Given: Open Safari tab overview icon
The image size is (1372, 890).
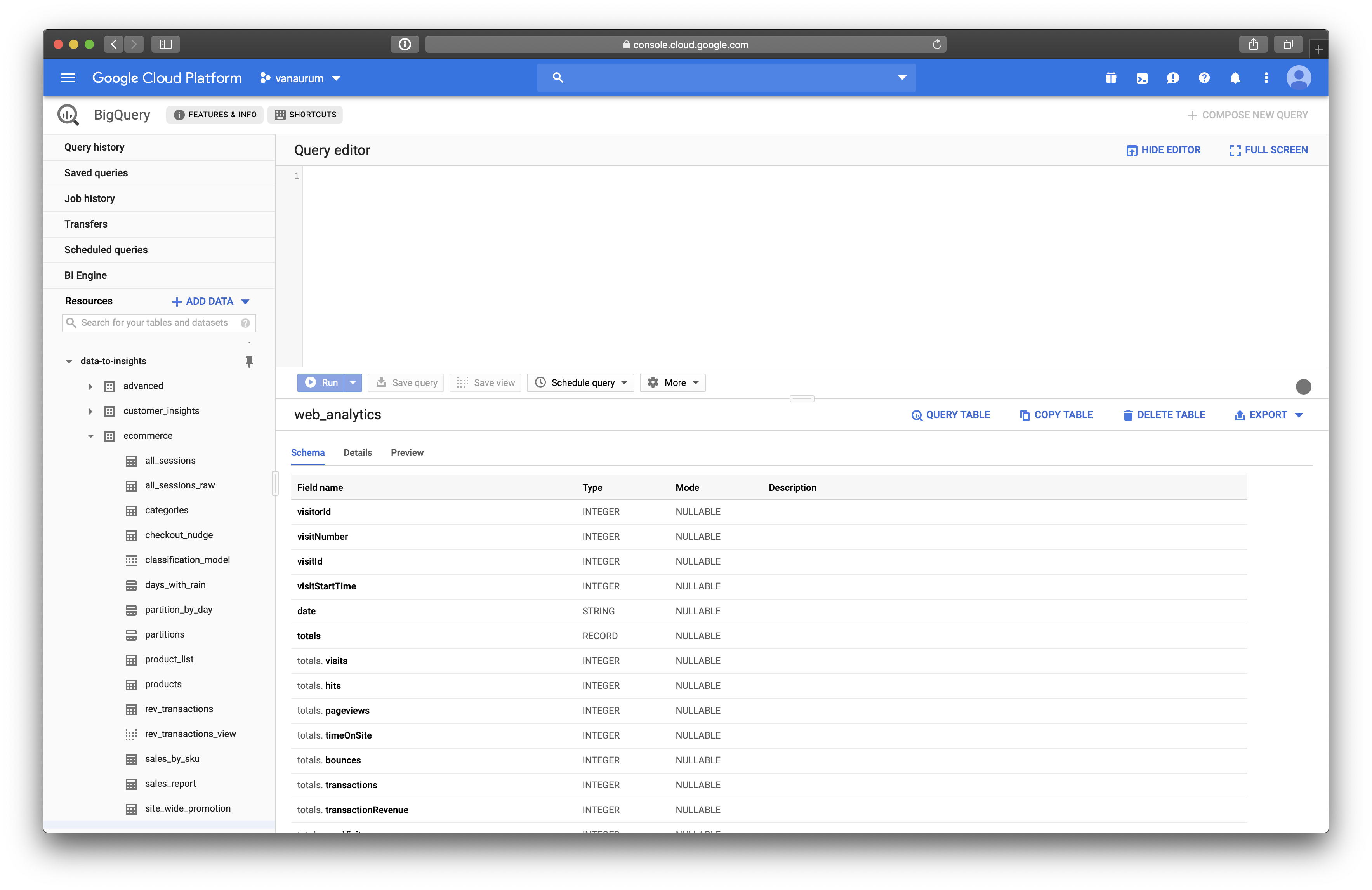Looking at the screenshot, I should pos(1289,44).
